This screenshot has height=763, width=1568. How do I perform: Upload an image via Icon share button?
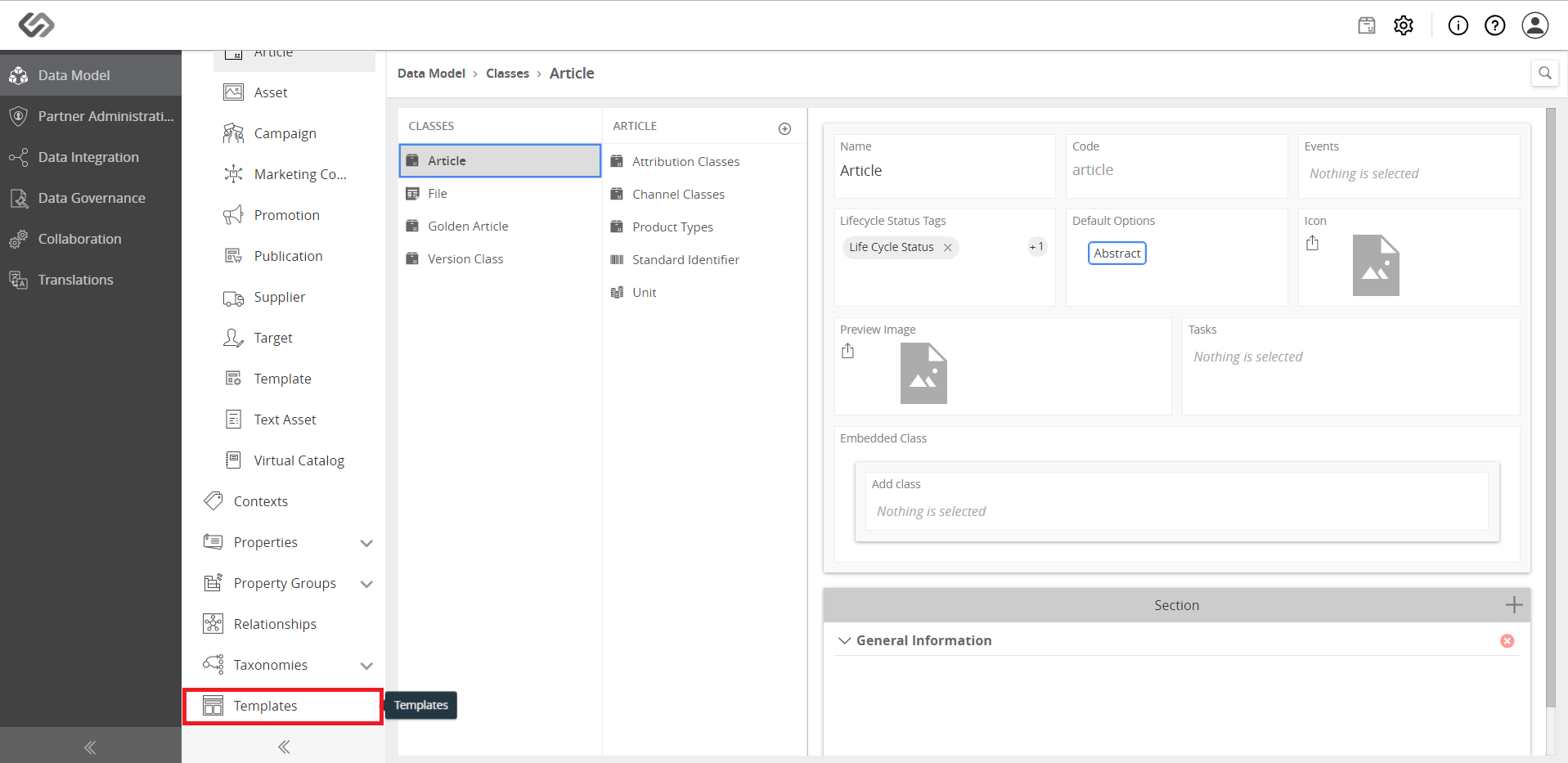click(1313, 243)
